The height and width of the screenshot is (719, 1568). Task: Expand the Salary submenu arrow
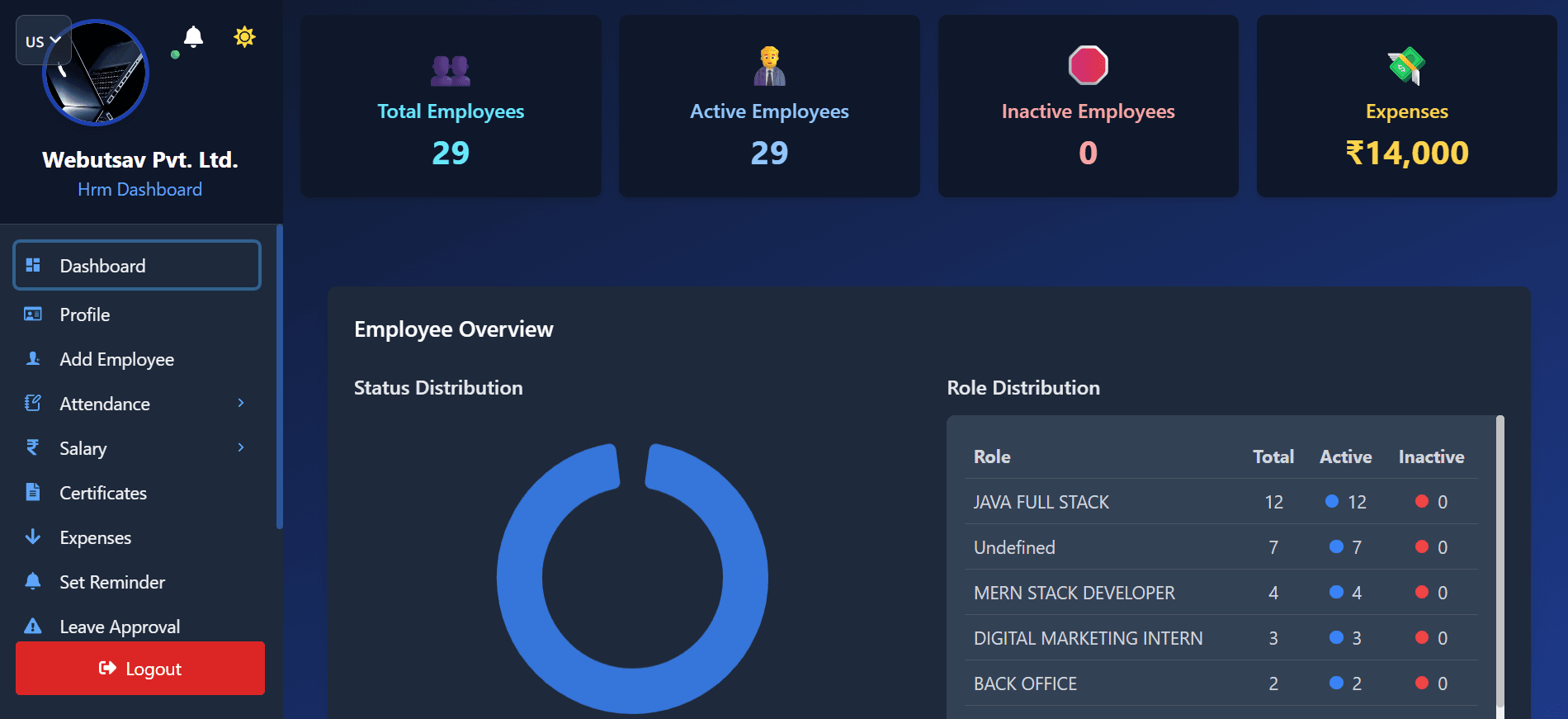[241, 447]
